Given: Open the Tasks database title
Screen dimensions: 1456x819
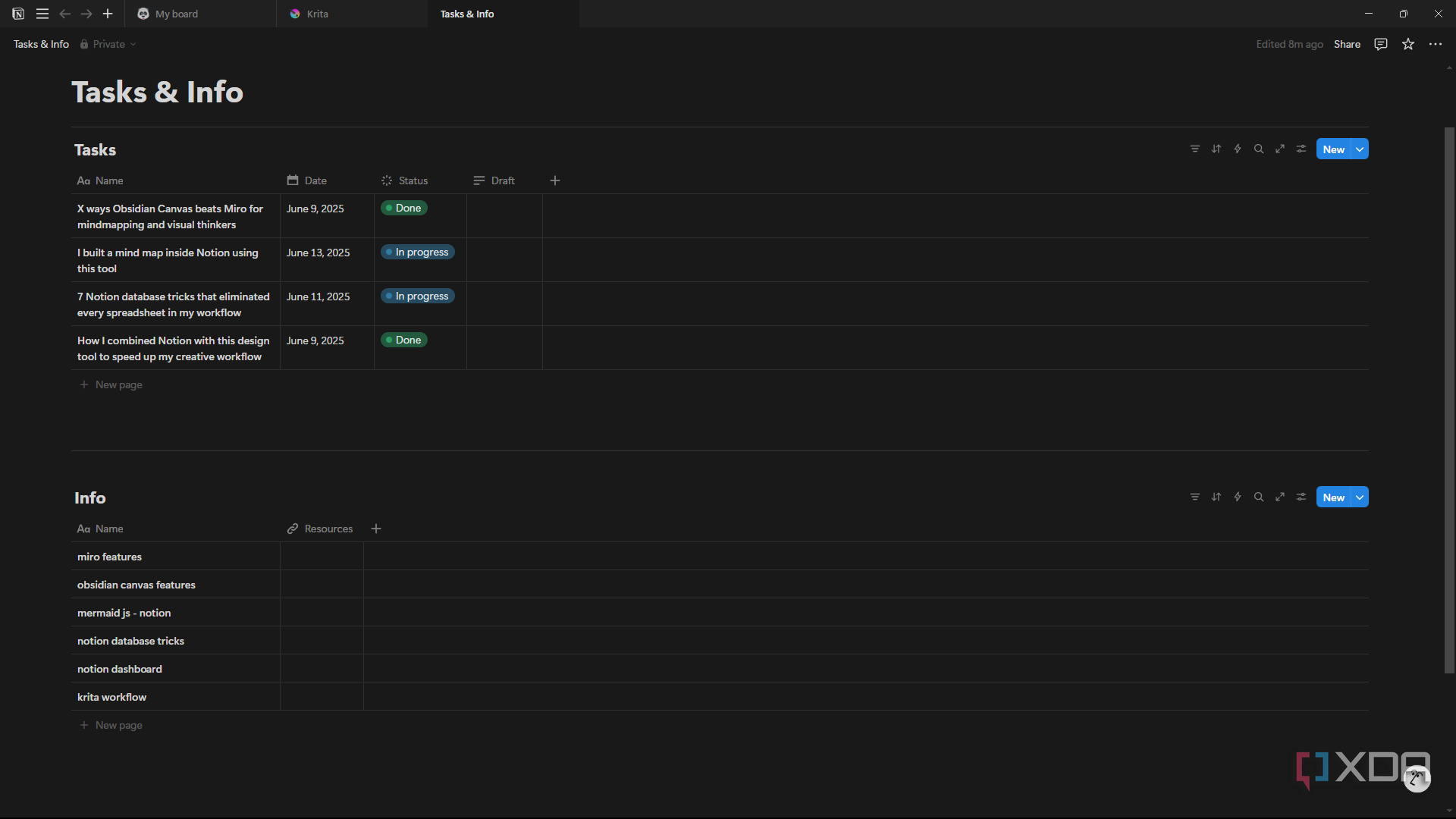Looking at the screenshot, I should click(96, 149).
